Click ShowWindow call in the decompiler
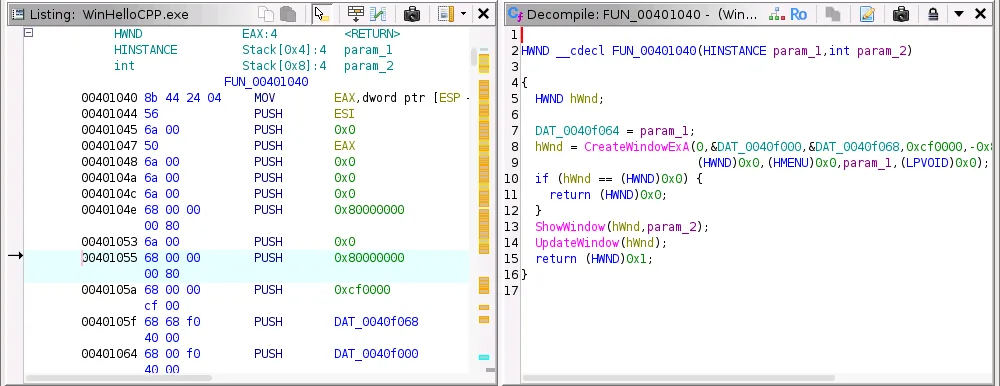The image size is (1000, 386). (570, 226)
